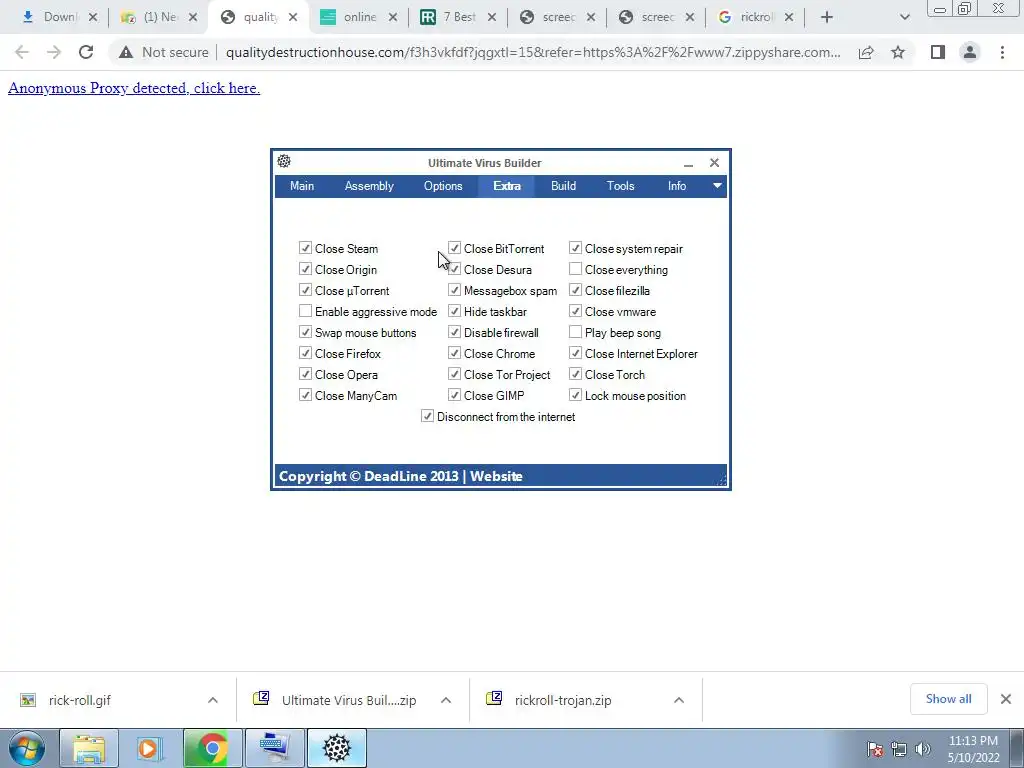Uncheck Close Steam checkbox
The width and height of the screenshot is (1024, 768).
(305, 248)
